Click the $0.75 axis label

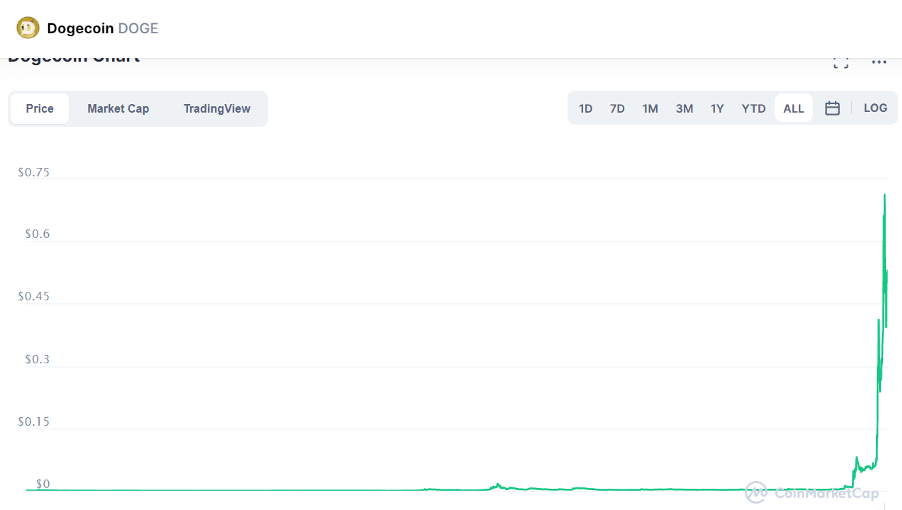(33, 172)
